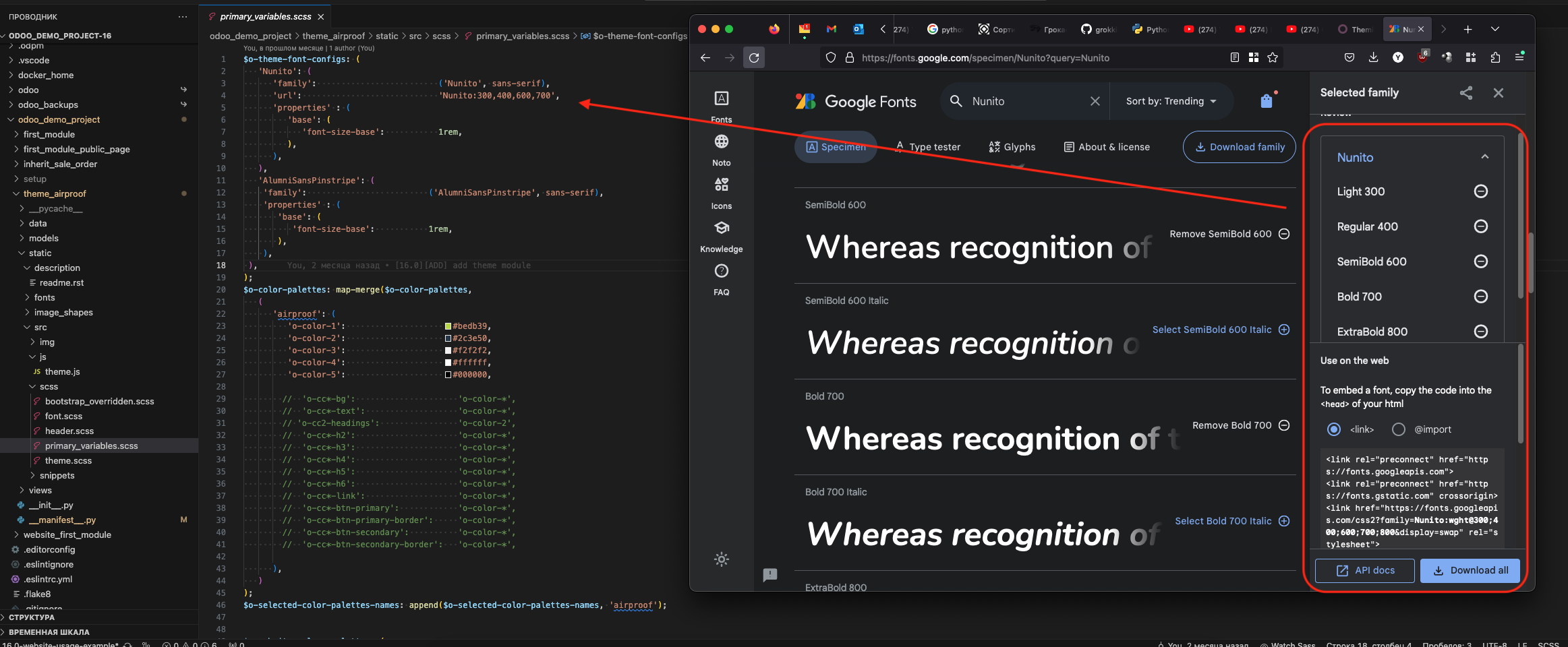Image resolution: width=1568 pixels, height=647 pixels.
Task: Click the site lock icon in the address bar
Action: click(x=850, y=58)
